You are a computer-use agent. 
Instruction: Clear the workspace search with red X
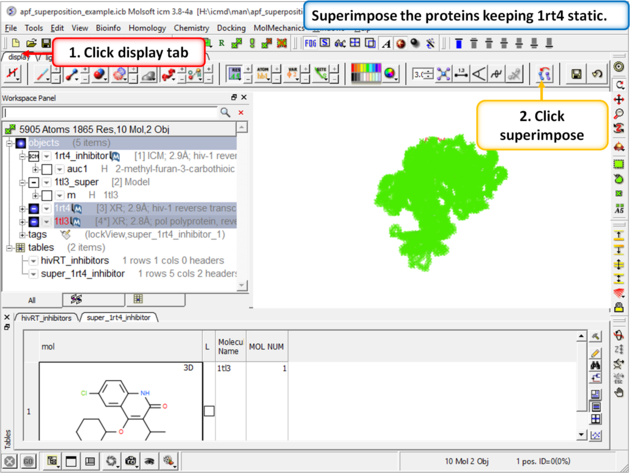(241, 113)
